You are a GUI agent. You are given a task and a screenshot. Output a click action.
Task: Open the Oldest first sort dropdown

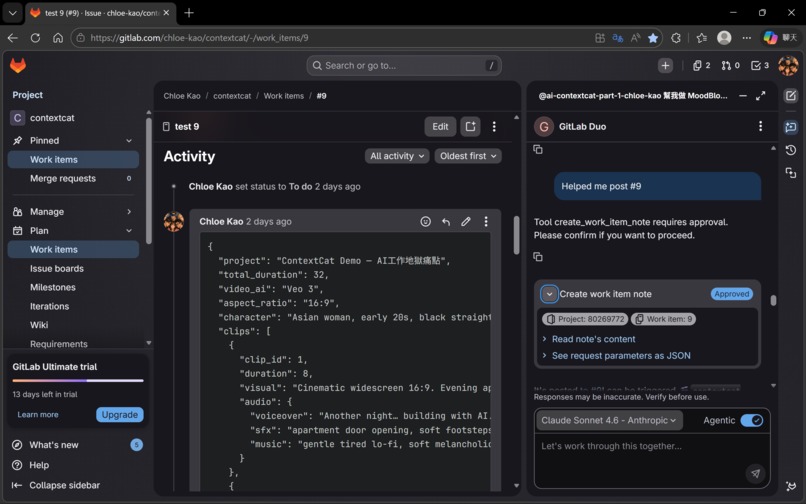coord(468,156)
